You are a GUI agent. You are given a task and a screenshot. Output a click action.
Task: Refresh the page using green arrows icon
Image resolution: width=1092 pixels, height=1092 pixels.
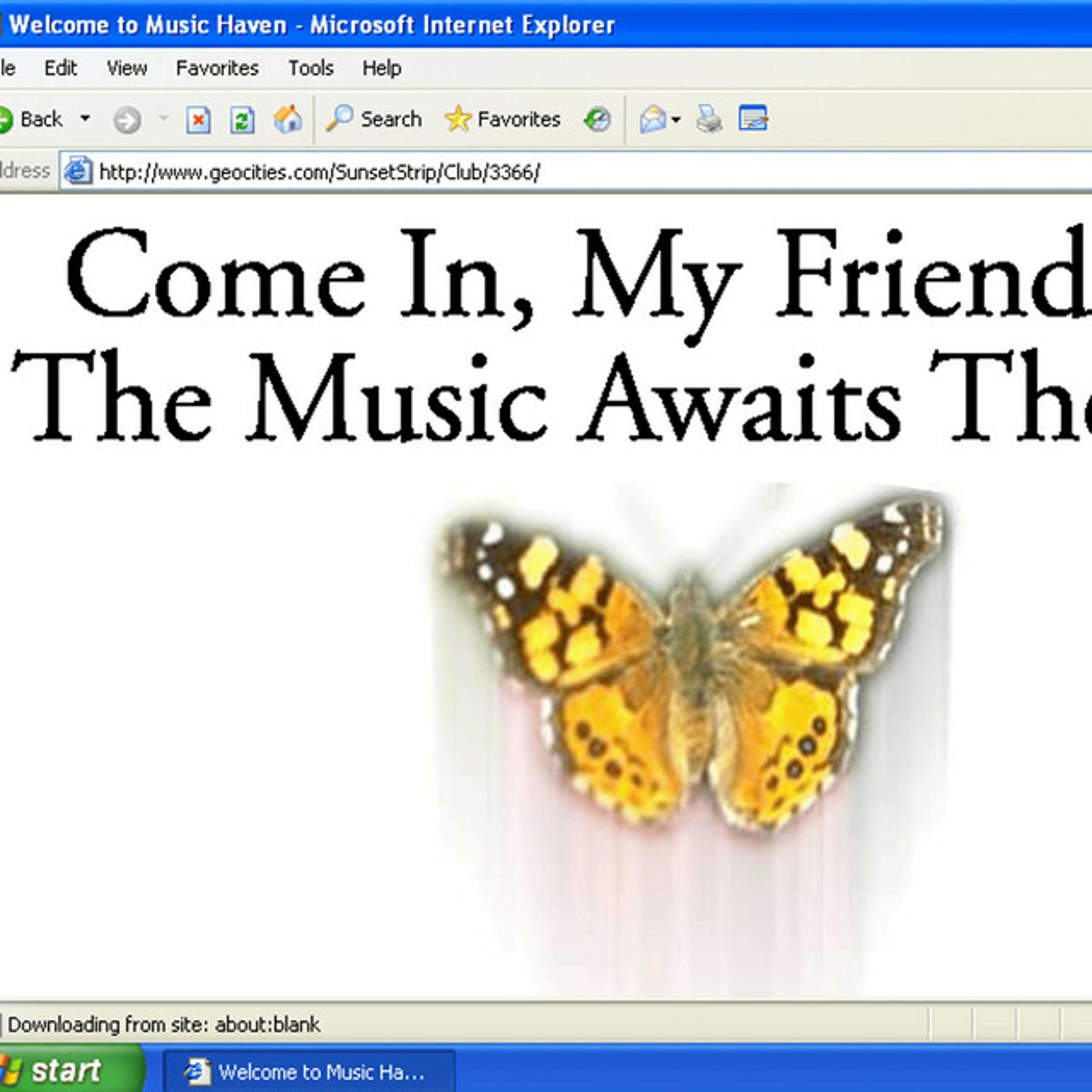(242, 120)
